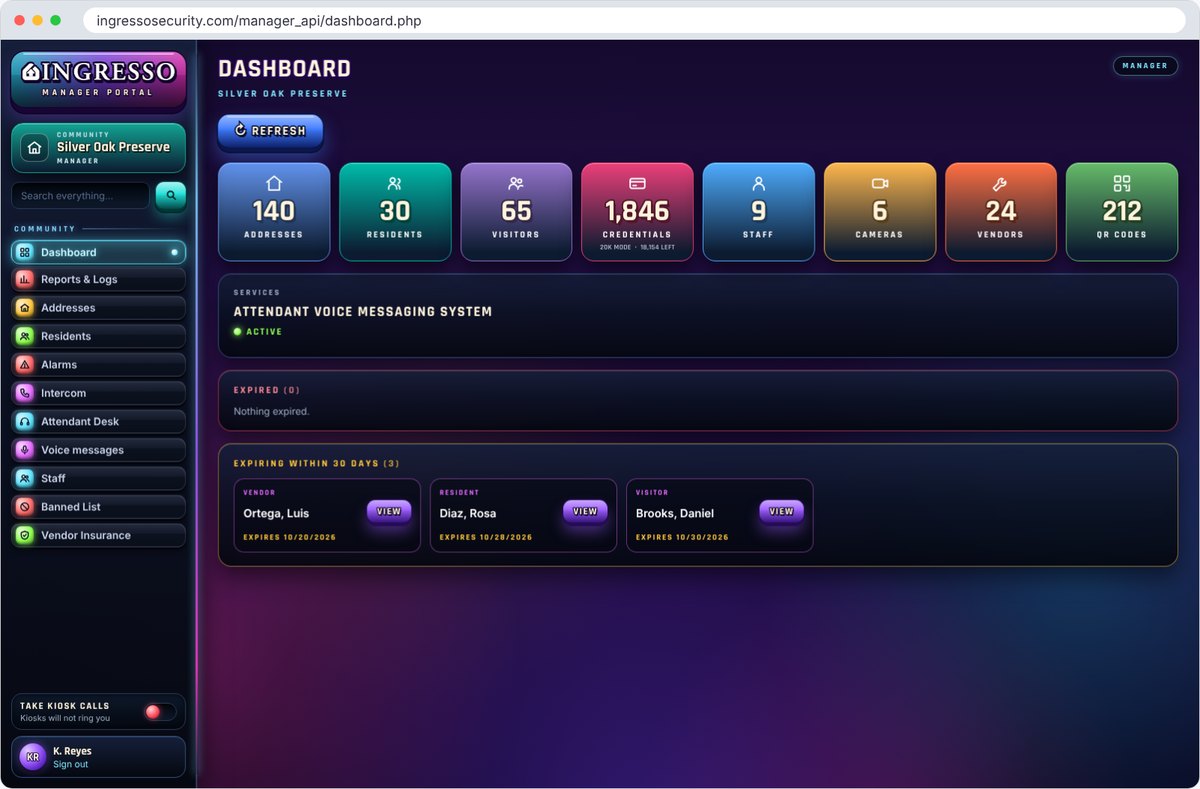Open the Dashboard menu item
Viewport: 1200px width, 789px height.
[x=98, y=252]
